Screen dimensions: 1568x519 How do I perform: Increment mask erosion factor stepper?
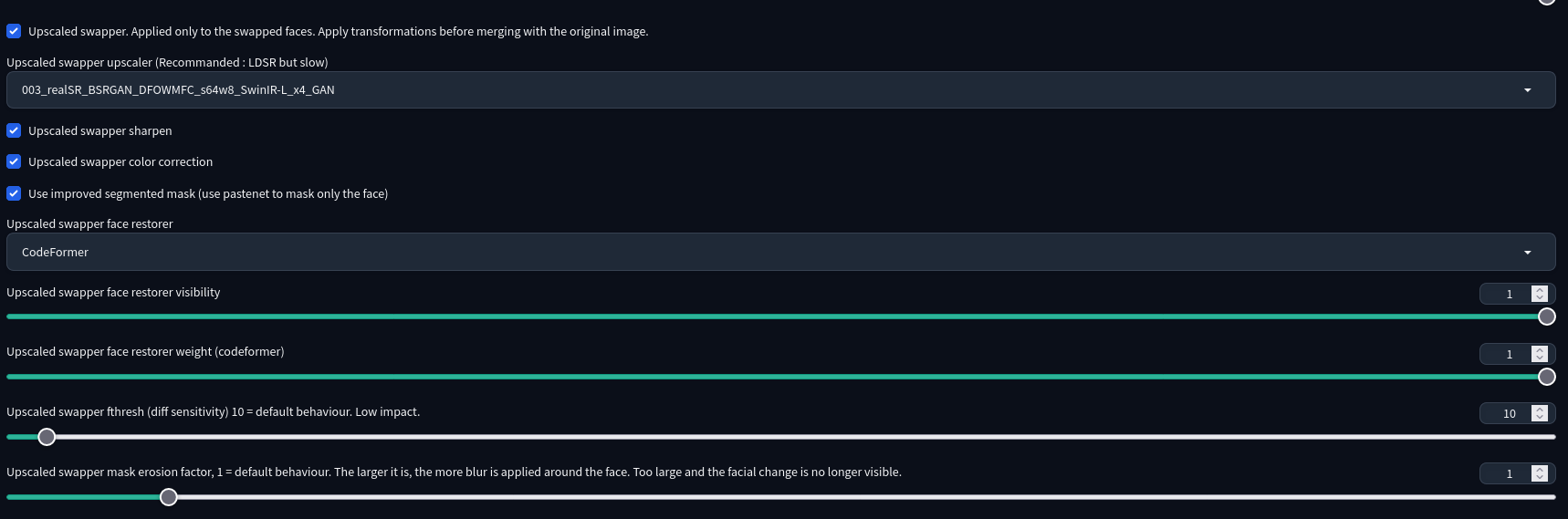(1540, 469)
